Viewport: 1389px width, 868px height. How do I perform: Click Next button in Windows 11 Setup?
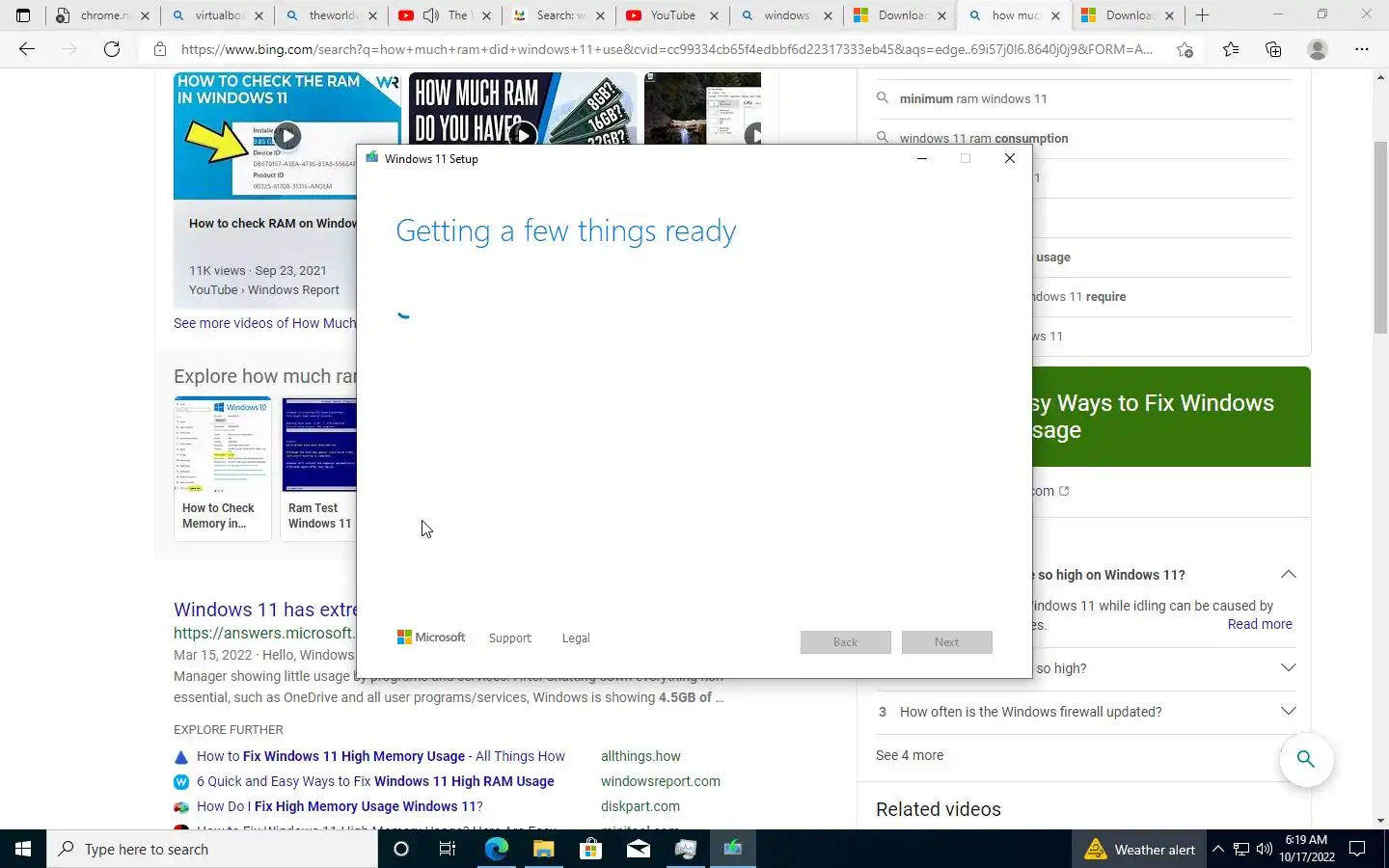pos(946,642)
